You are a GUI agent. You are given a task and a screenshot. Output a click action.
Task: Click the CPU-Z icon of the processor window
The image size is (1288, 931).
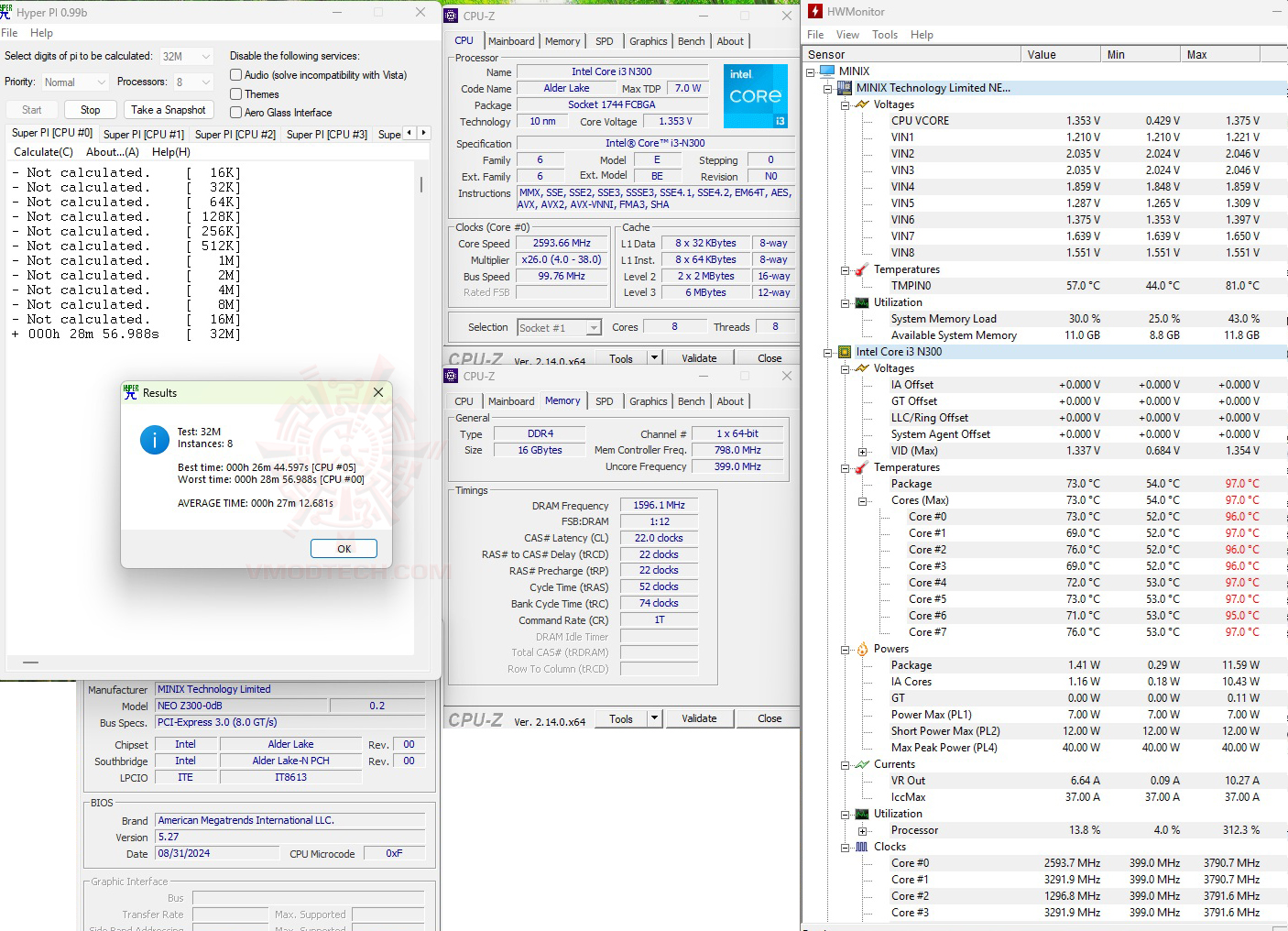tap(451, 16)
